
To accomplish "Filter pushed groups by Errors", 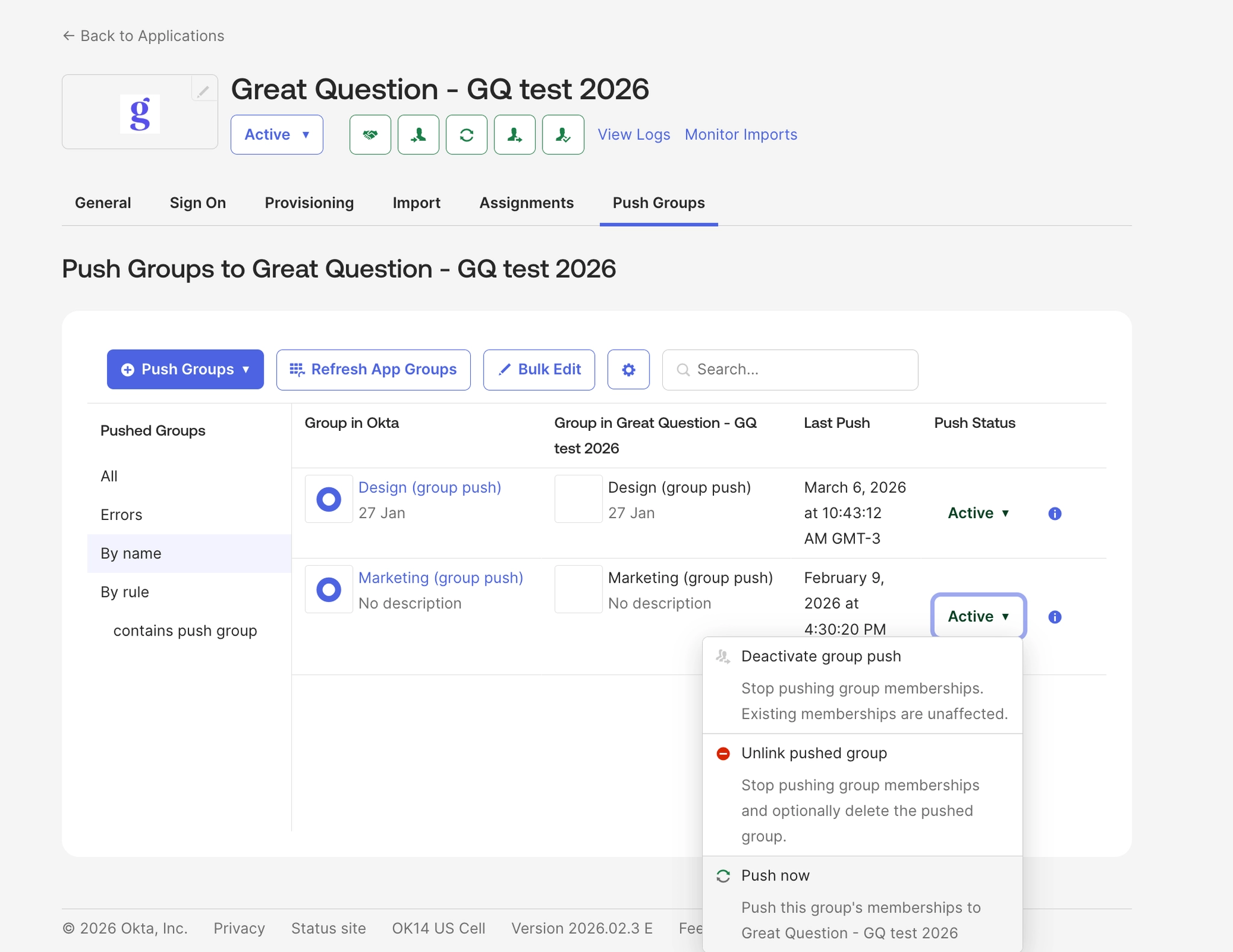I will 121,515.
